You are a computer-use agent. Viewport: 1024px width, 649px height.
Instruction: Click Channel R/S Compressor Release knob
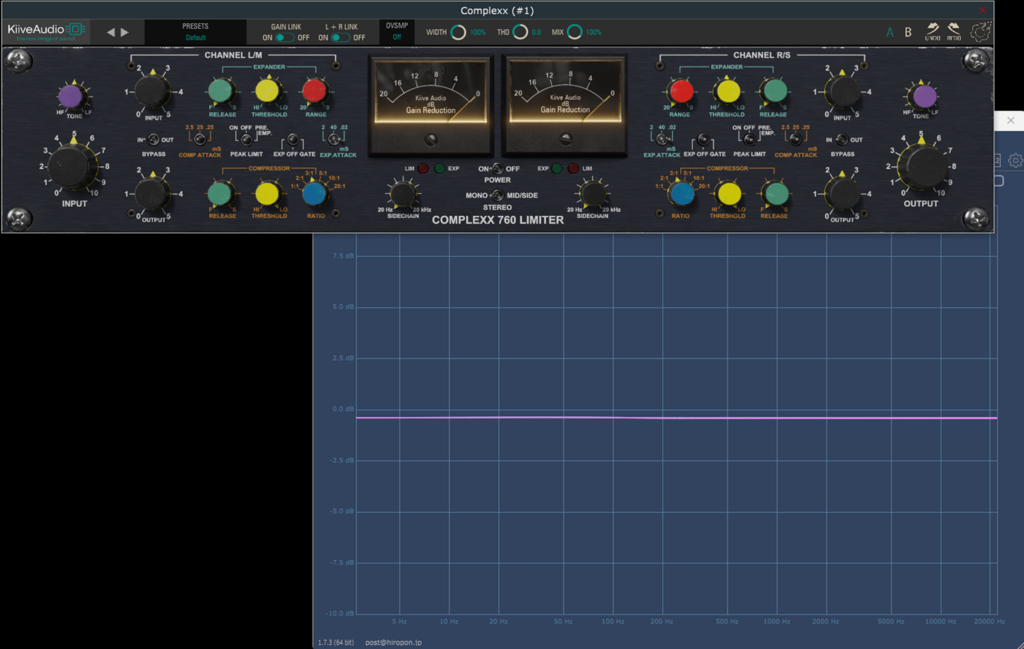tap(775, 194)
